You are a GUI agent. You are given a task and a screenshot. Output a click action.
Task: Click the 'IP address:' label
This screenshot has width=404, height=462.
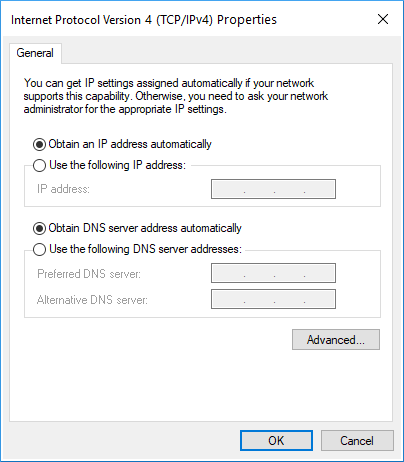click(x=63, y=189)
